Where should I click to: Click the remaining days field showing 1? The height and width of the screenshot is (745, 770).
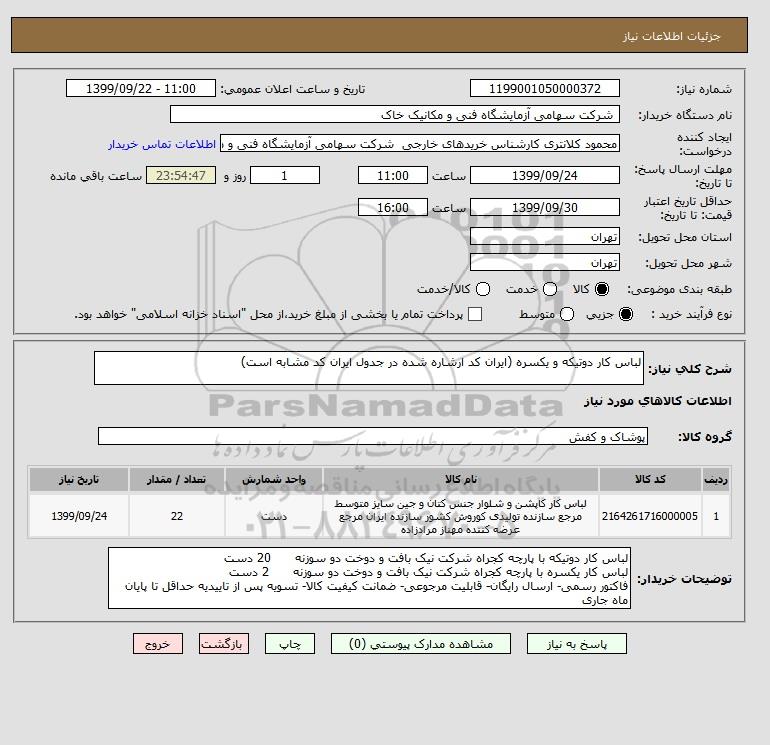tap(285, 175)
